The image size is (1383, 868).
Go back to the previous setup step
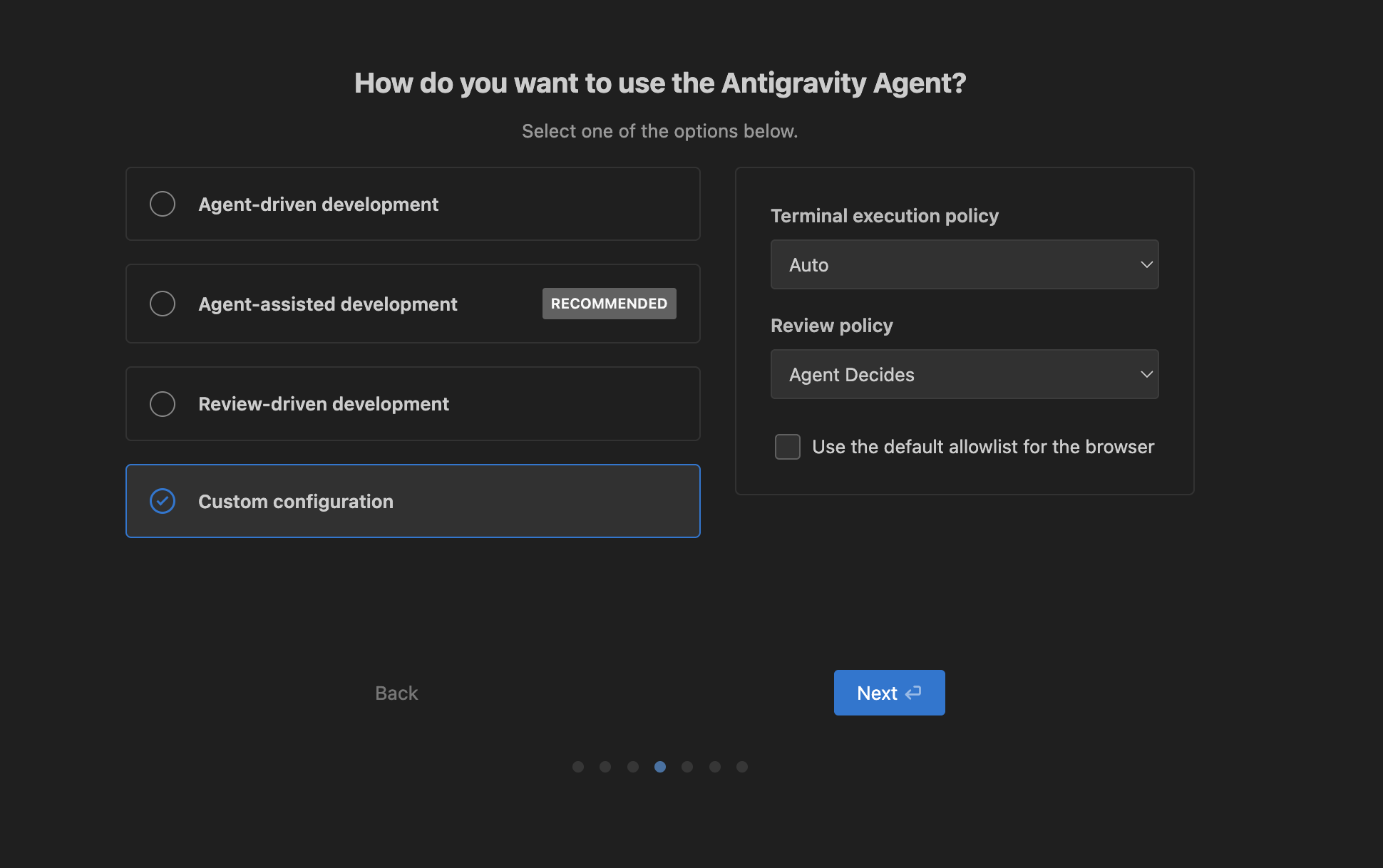pyautogui.click(x=396, y=692)
